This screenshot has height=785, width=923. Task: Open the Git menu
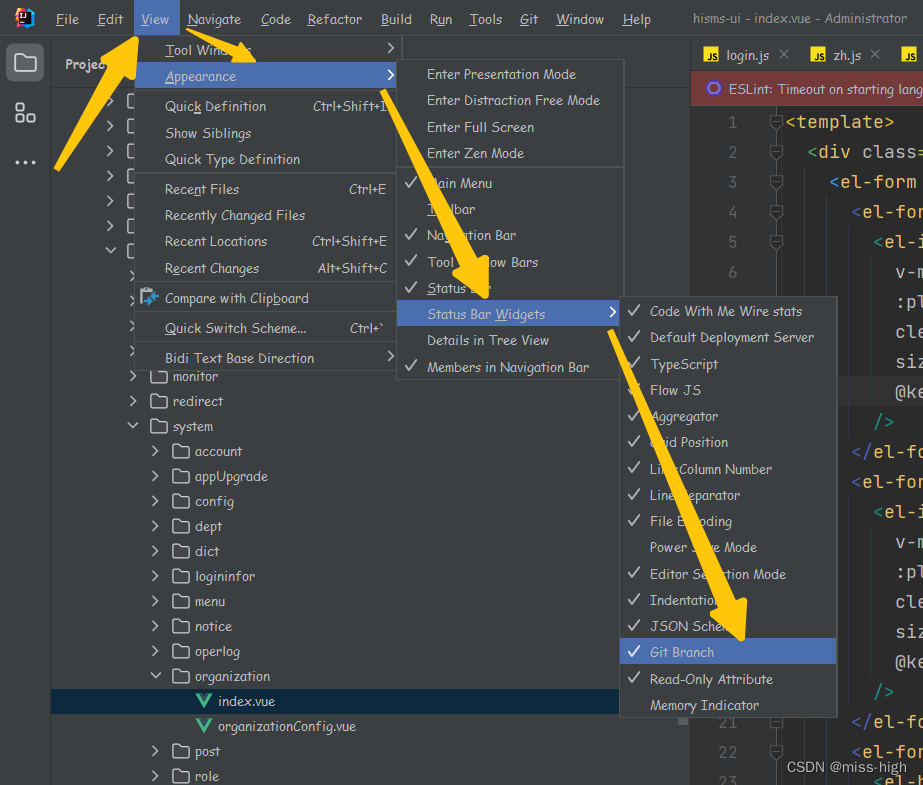pyautogui.click(x=529, y=19)
